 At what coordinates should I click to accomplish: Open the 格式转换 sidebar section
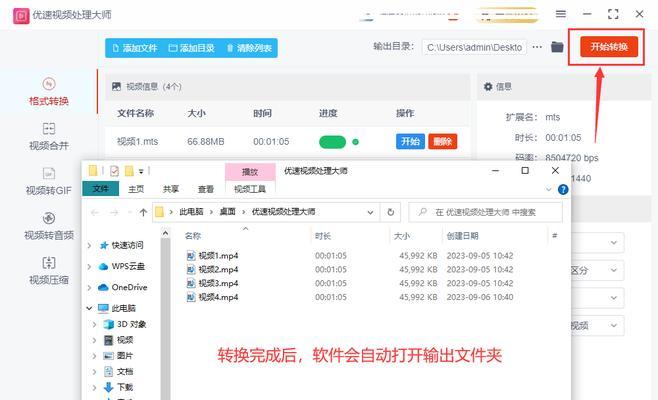click(49, 92)
